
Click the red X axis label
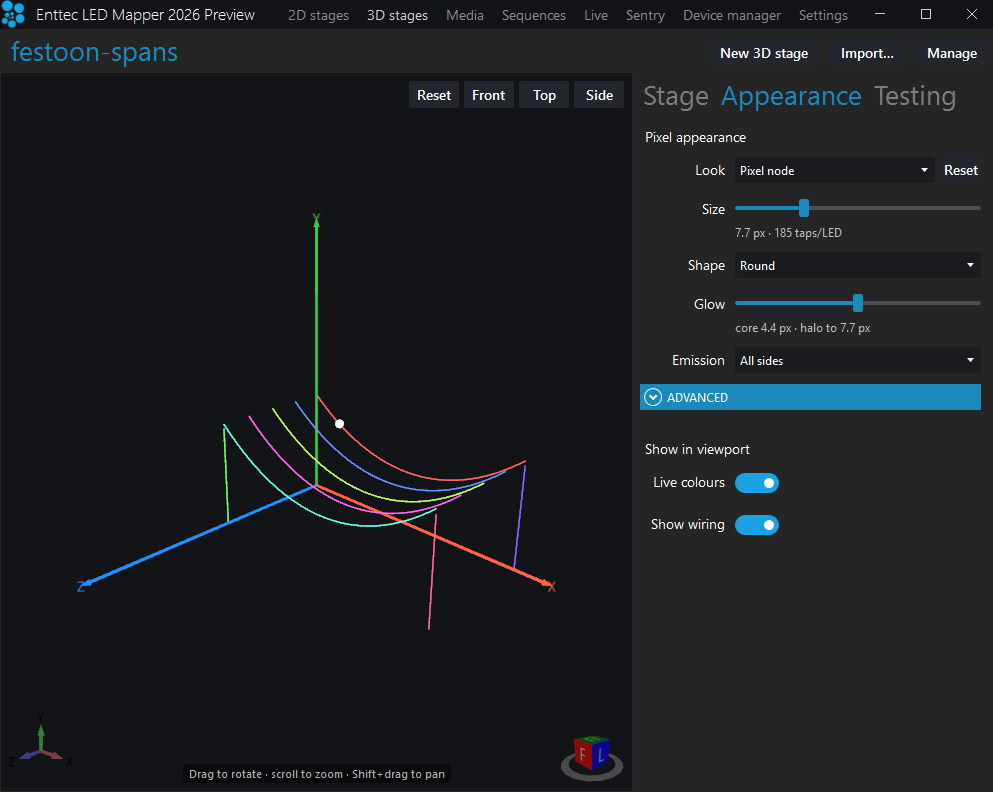(552, 587)
